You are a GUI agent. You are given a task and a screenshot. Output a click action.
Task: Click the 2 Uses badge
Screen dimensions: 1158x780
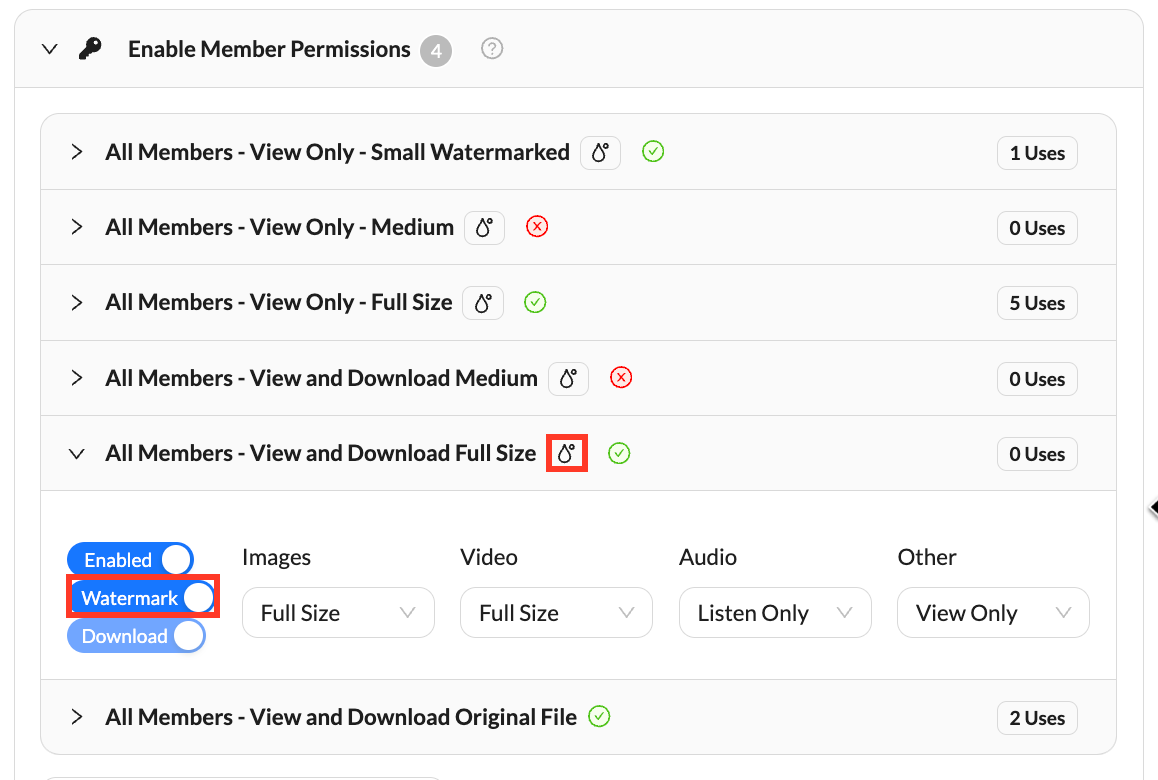click(x=1037, y=718)
